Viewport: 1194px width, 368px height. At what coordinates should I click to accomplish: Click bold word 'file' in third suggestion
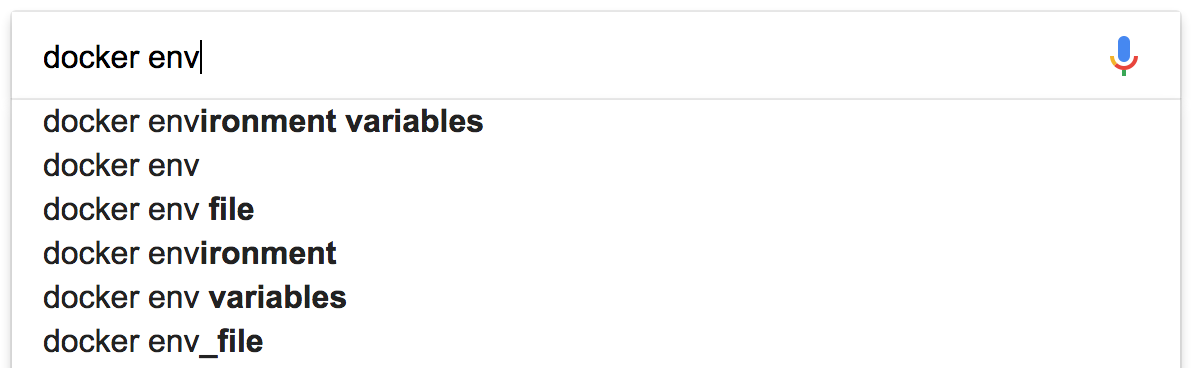pyautogui.click(x=231, y=210)
